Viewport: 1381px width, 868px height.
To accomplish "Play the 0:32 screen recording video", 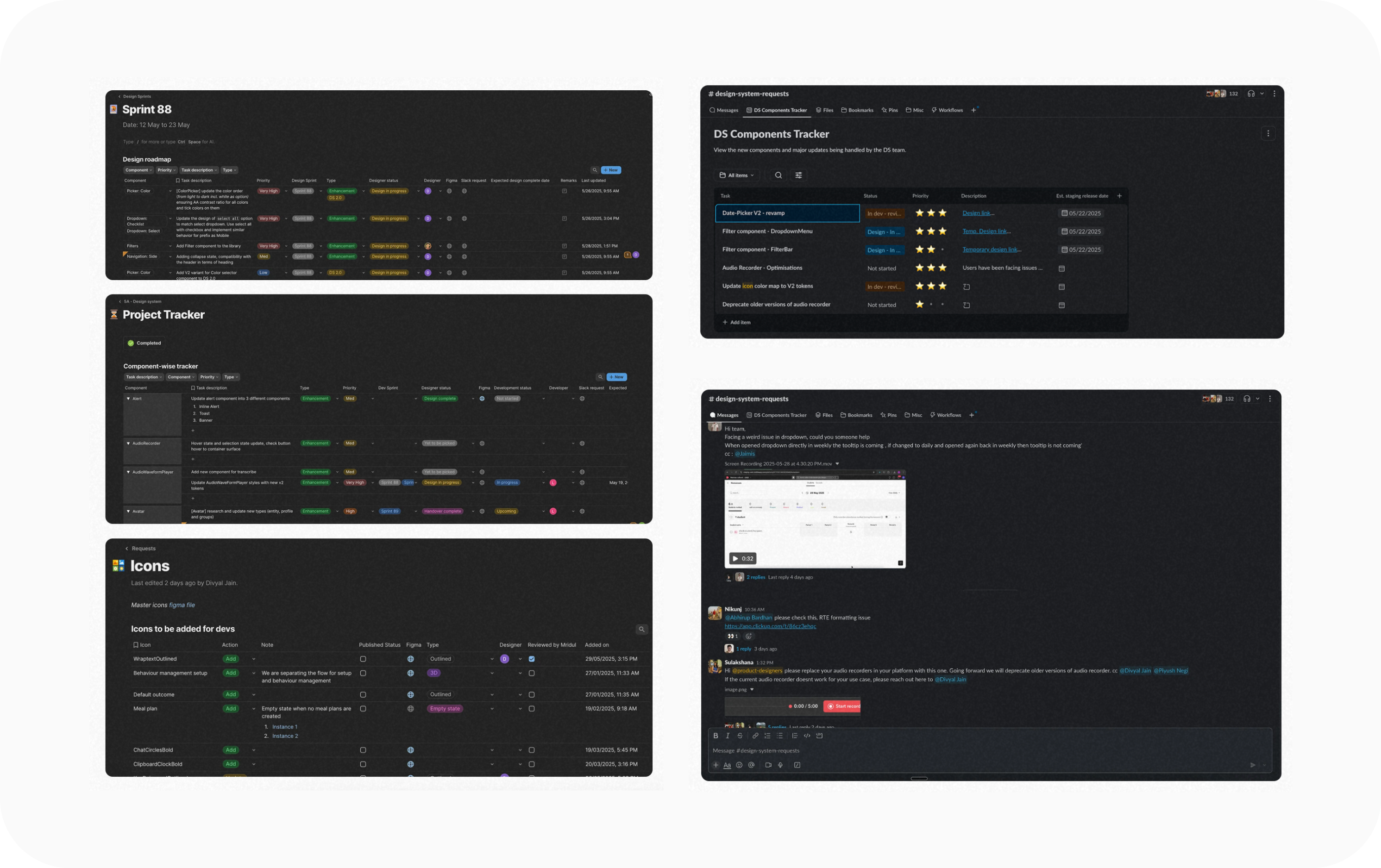I will coord(743,558).
